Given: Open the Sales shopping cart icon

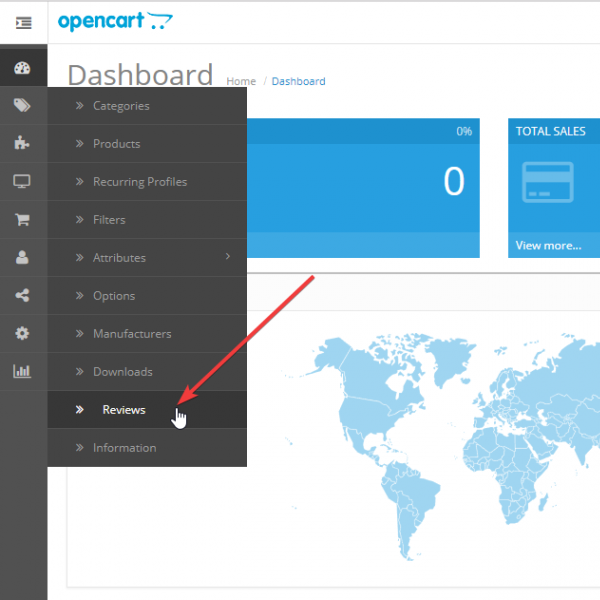Looking at the screenshot, I should 23,219.
